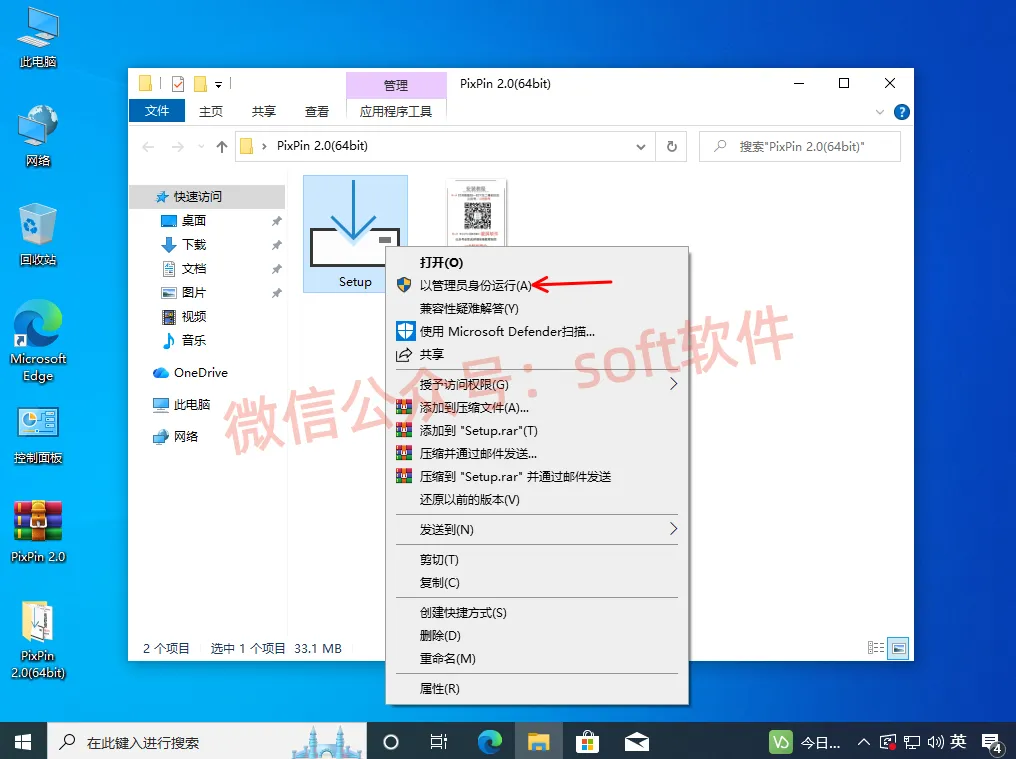Open the 网络 desktop icon
1016x759 pixels.
click(x=38, y=136)
